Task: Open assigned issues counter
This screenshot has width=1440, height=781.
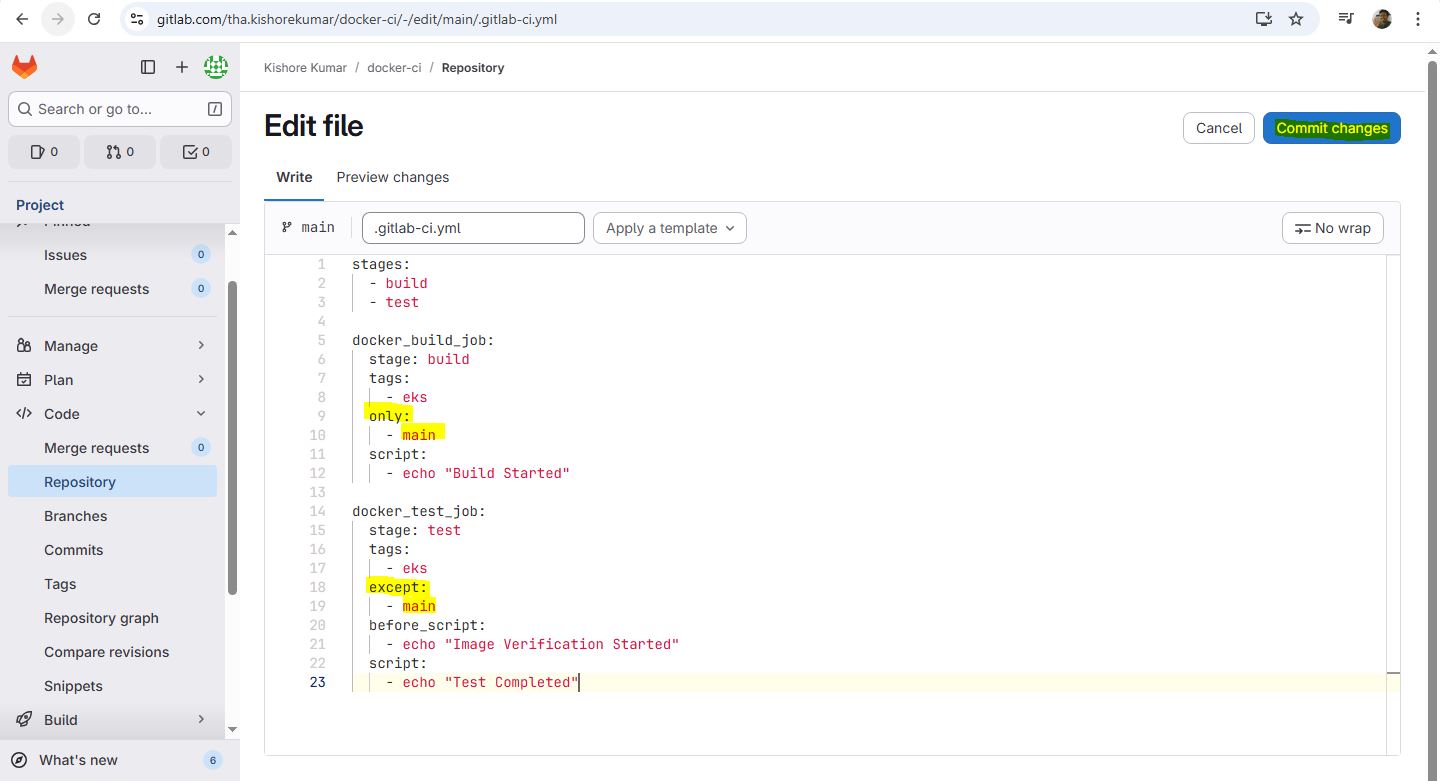Action: pos(44,152)
